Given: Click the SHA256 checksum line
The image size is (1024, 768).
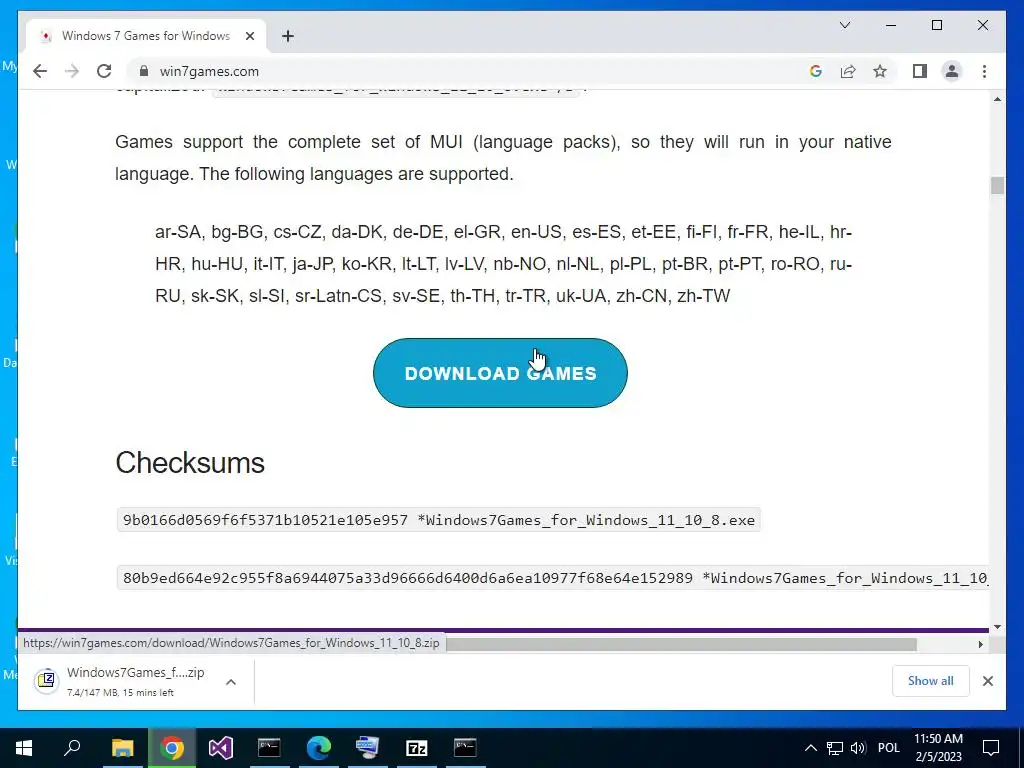Looking at the screenshot, I should click(555, 578).
